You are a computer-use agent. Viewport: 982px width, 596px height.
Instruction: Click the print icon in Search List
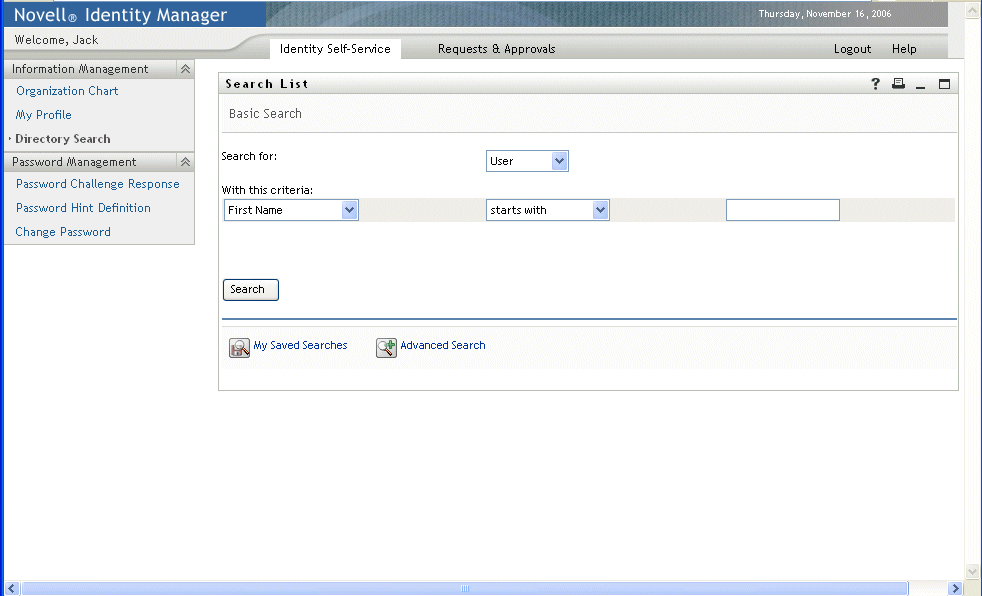tap(898, 84)
